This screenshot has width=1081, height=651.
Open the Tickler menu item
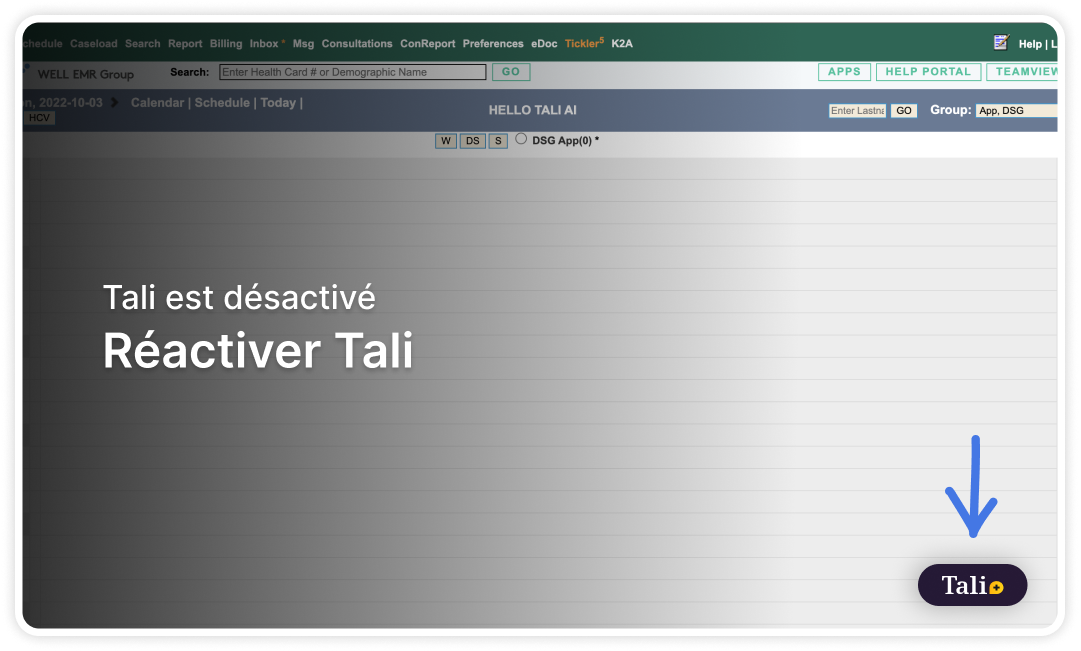point(584,43)
